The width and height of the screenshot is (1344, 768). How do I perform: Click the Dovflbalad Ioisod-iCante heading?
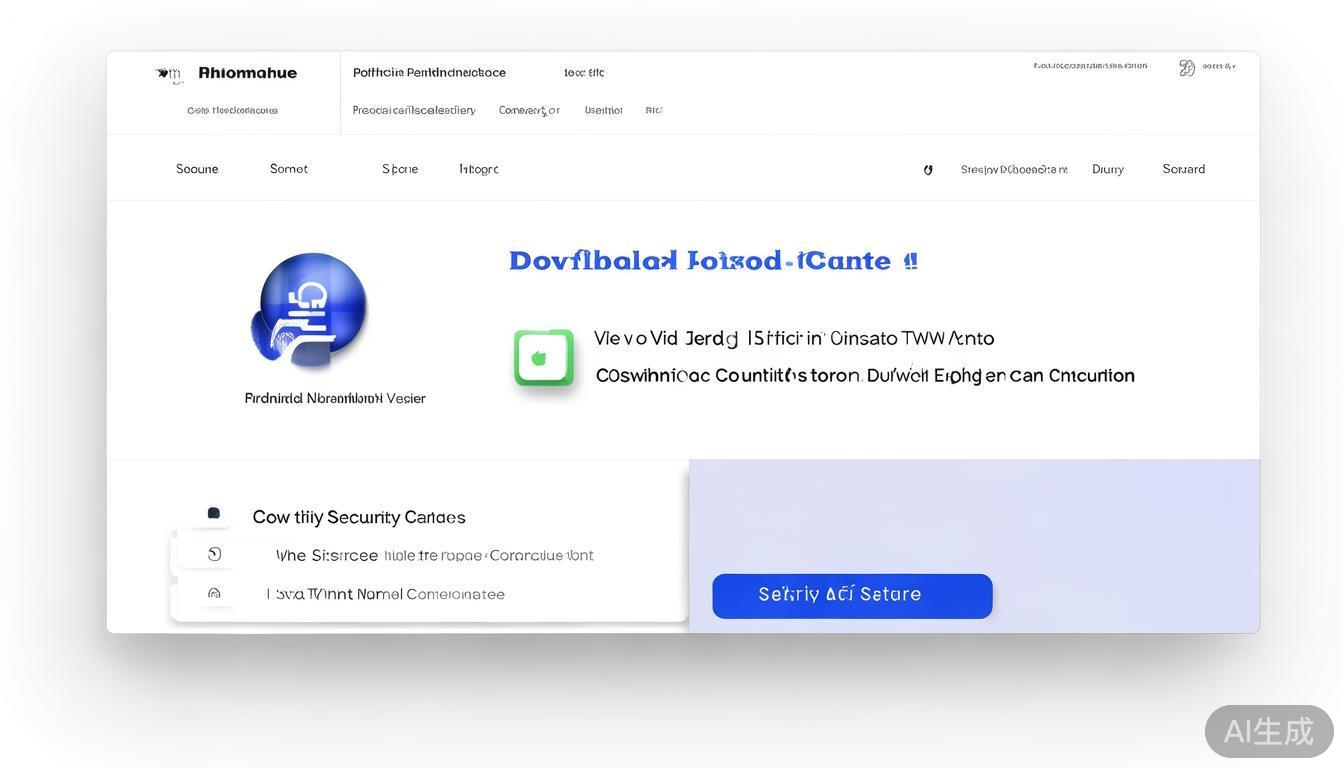pyautogui.click(x=699, y=261)
